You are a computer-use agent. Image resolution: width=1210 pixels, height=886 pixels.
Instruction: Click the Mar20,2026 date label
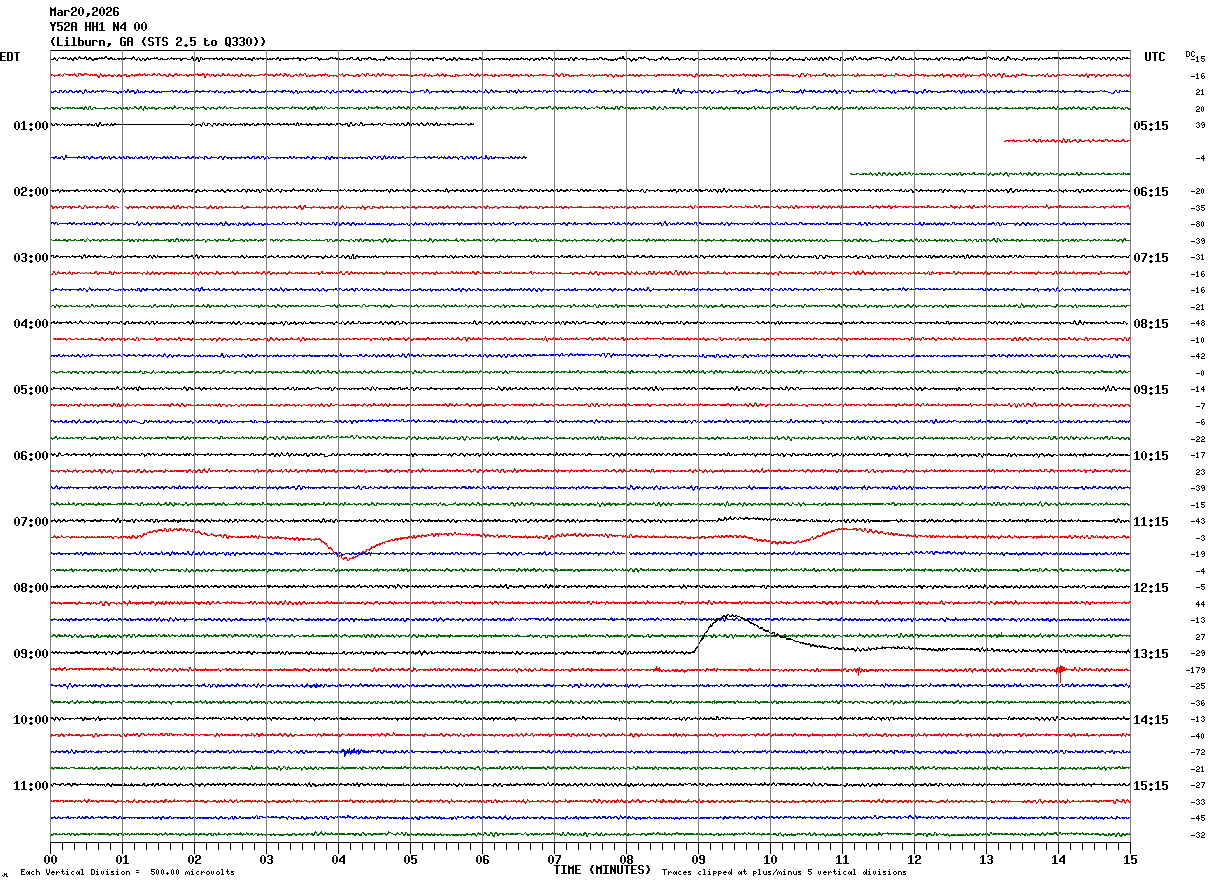[x=84, y=12]
